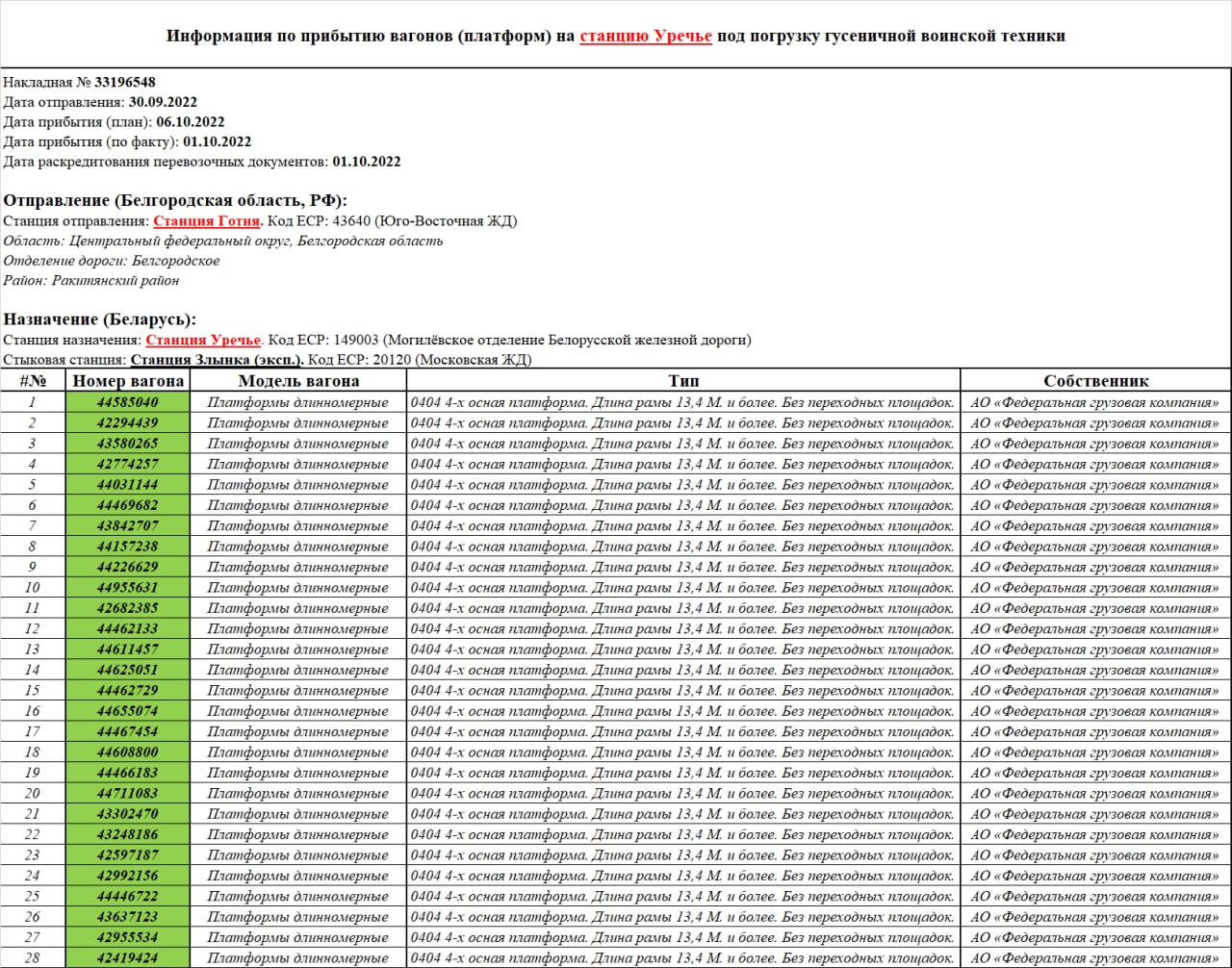Select the "Номер вагона" column header
The image size is (1232, 968).
point(128,381)
